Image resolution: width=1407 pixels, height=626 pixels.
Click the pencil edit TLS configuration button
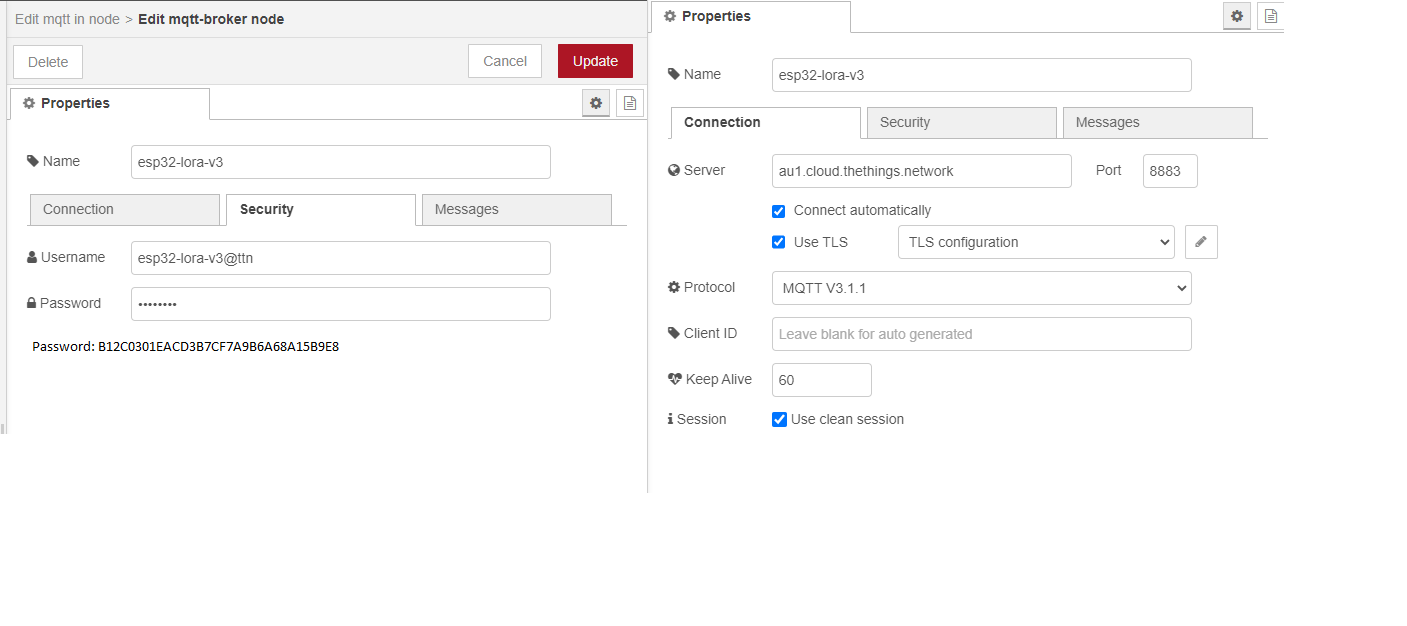coord(1201,242)
